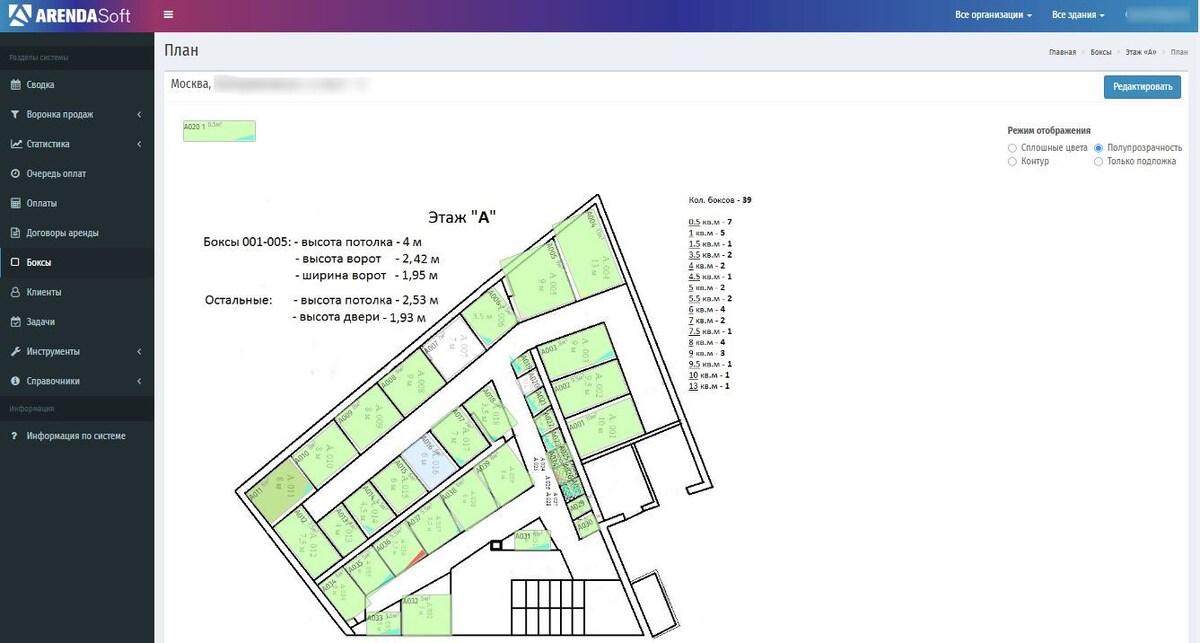Select the unplaced A020 box at top
Image resolution: width=1200 pixels, height=643 pixels.
(219, 130)
